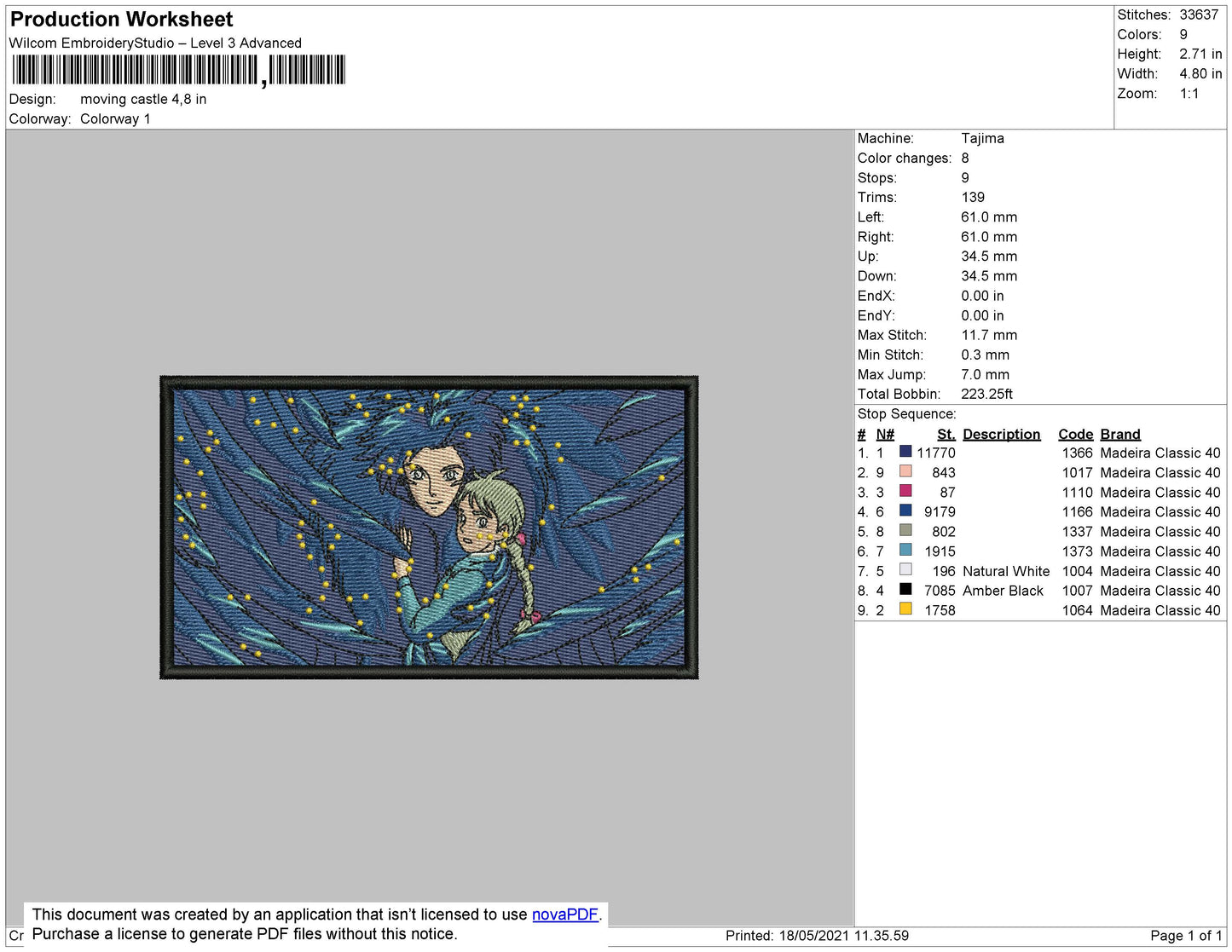Select the peach swatch for code 1017
1232x952 pixels.
[x=905, y=471]
